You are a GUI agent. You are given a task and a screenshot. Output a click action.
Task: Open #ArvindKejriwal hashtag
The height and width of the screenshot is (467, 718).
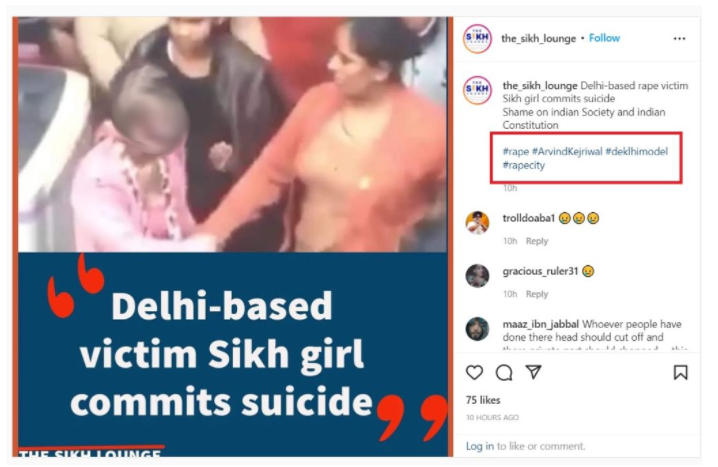[x=567, y=152]
